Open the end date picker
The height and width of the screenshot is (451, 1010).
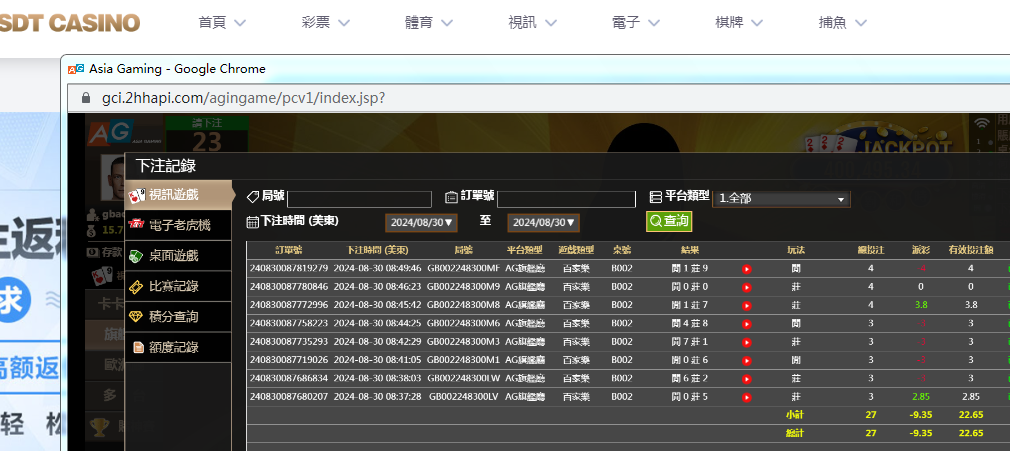[x=543, y=223]
